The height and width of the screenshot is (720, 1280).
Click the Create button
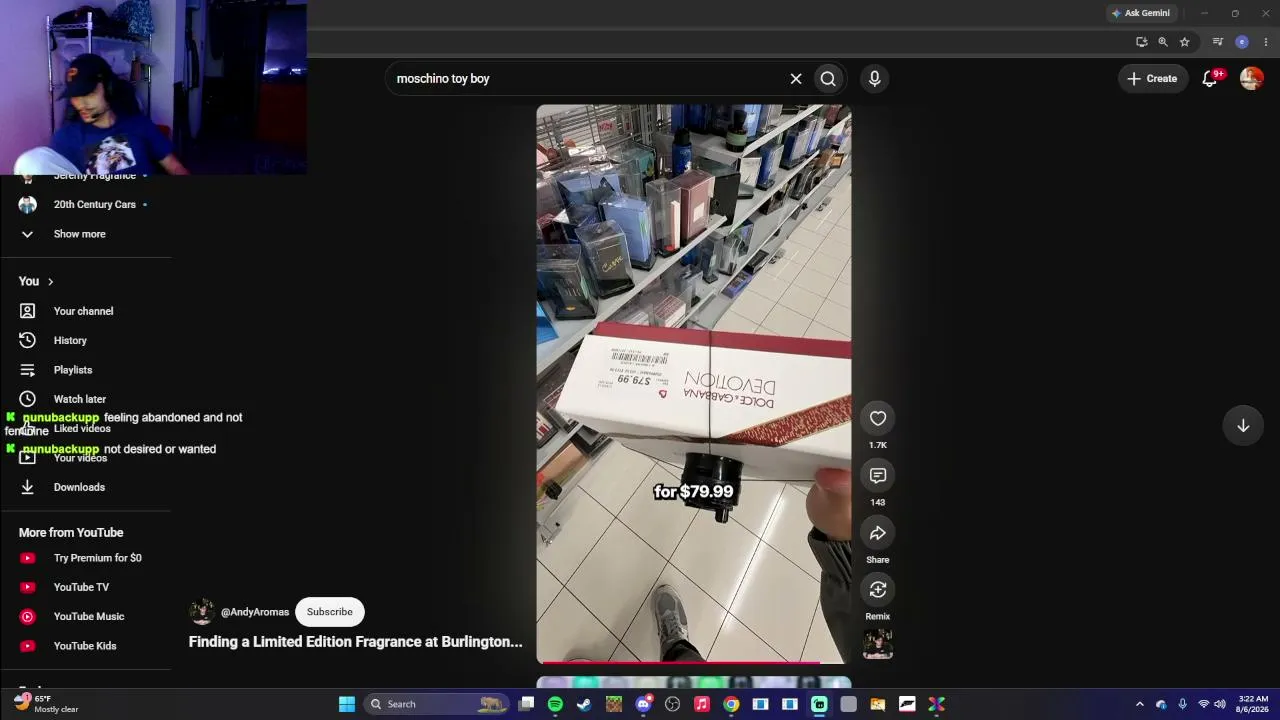(x=1152, y=78)
